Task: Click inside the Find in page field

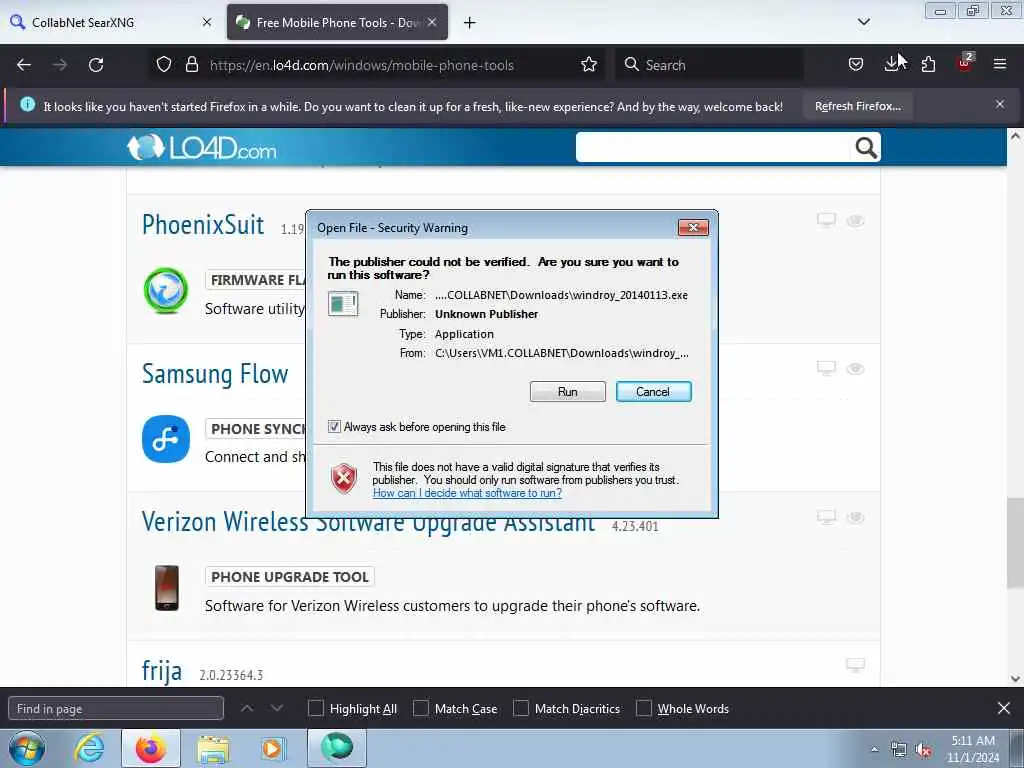Action: pyautogui.click(x=116, y=709)
